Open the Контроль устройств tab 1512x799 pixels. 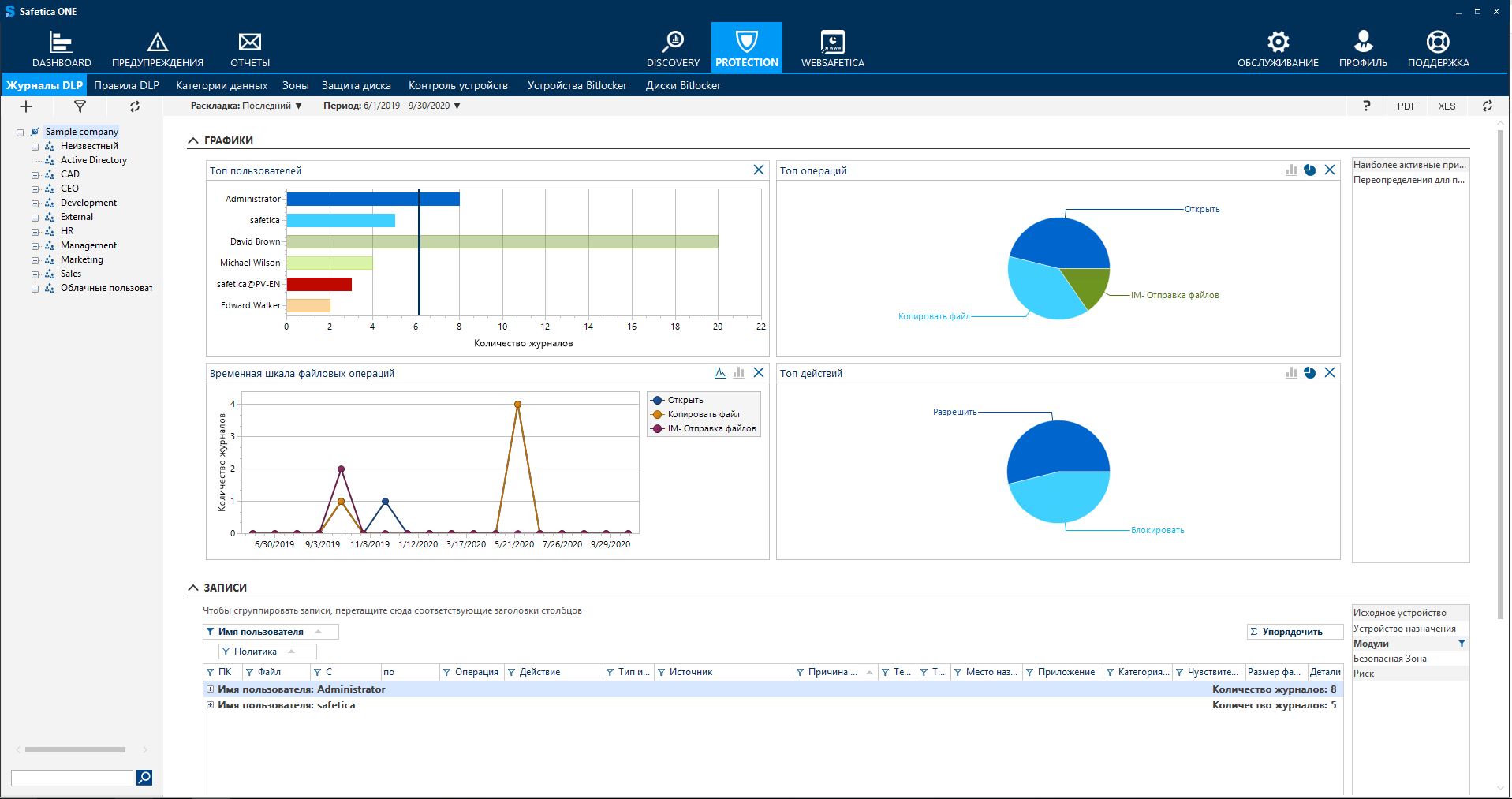coord(457,85)
